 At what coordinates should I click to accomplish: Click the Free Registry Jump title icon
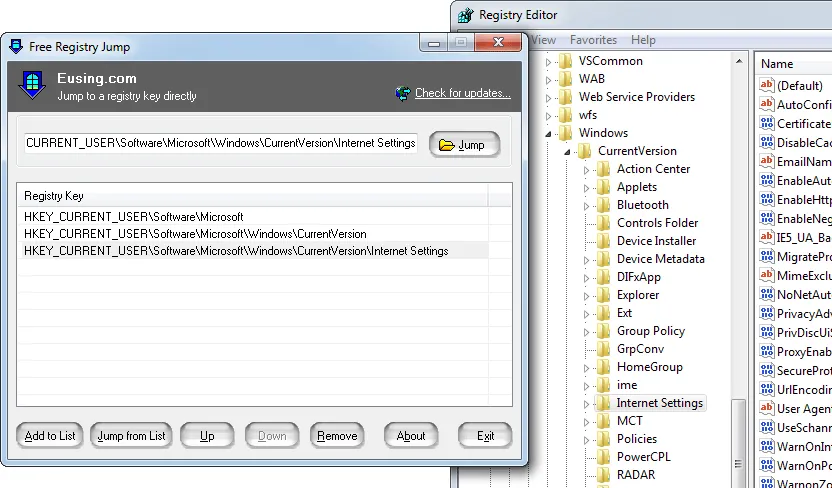[15, 47]
